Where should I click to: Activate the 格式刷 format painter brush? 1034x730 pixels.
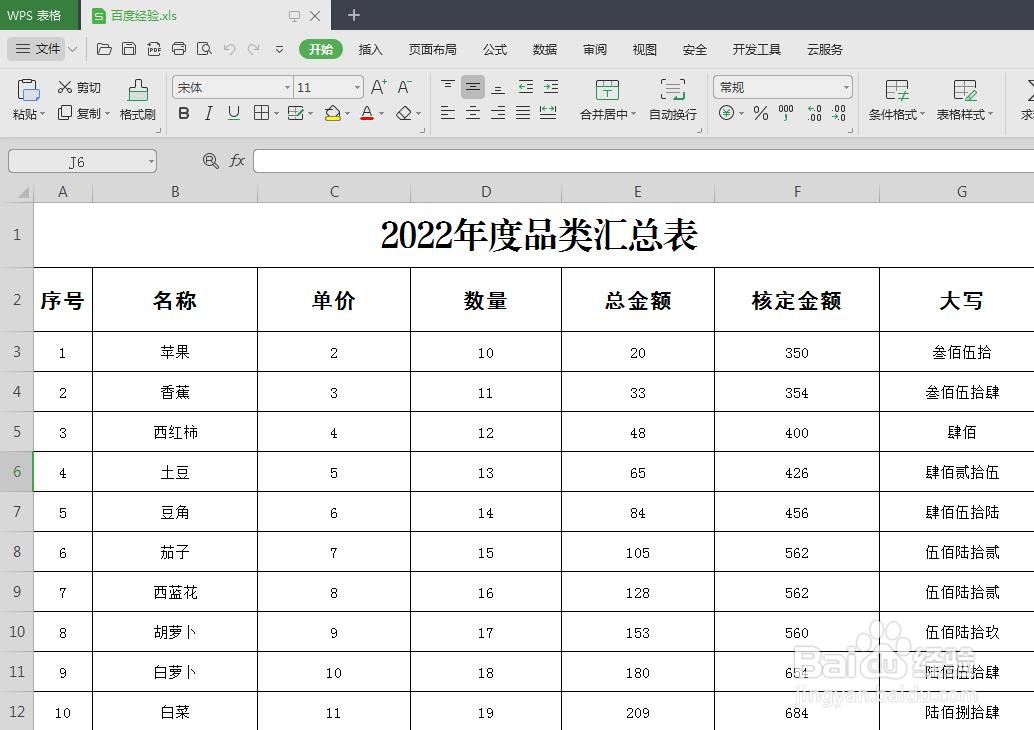(138, 100)
